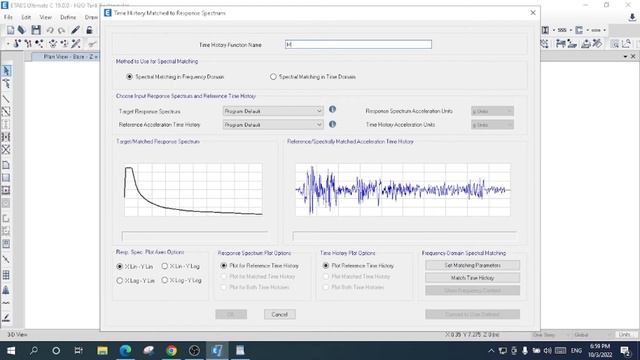Click the Undo arrow icon
This screenshot has width=640, height=360.
point(50,30)
